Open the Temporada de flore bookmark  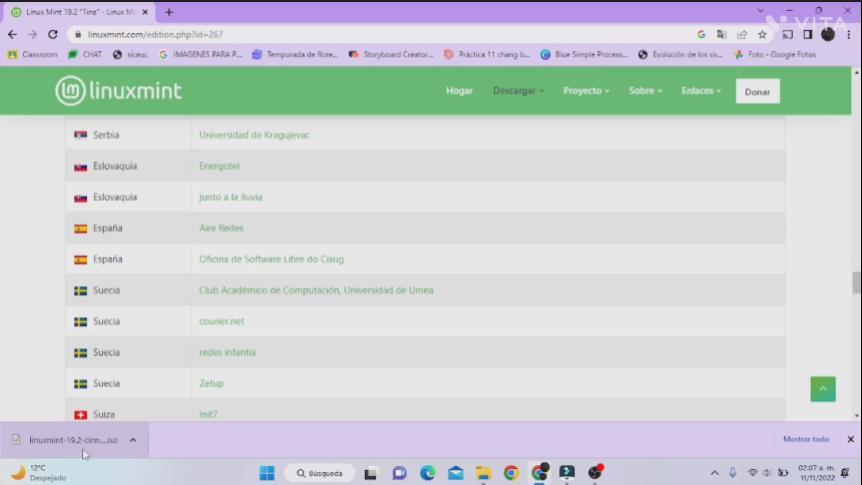point(295,54)
